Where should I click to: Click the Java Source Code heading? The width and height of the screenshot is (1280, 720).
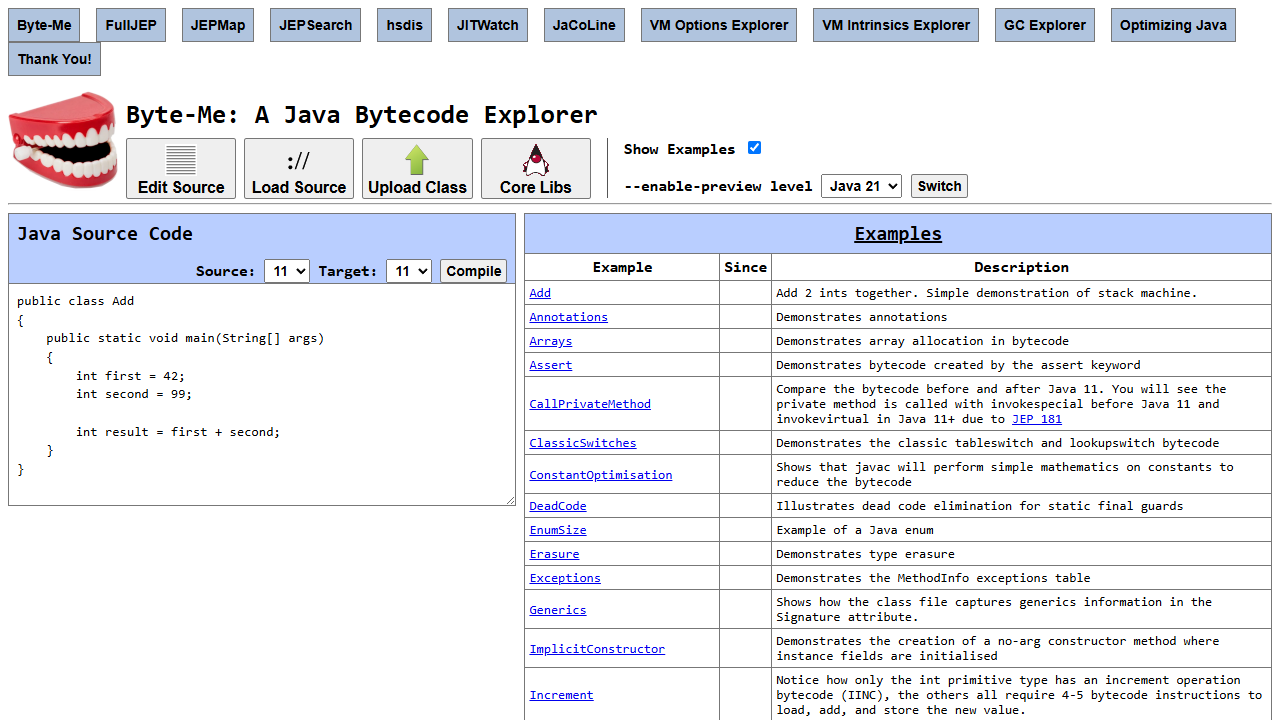click(105, 234)
